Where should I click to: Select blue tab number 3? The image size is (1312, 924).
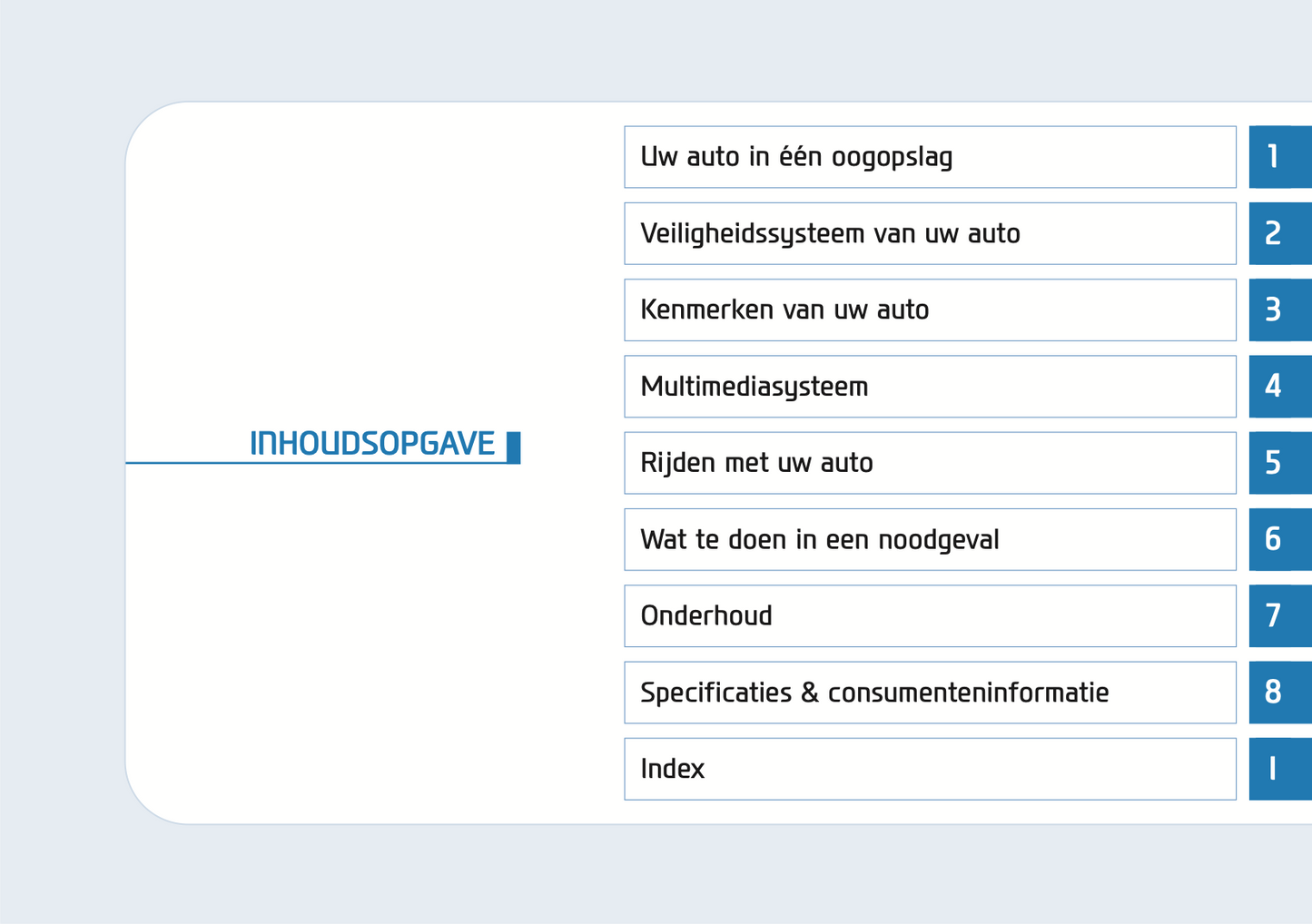coord(1279,310)
